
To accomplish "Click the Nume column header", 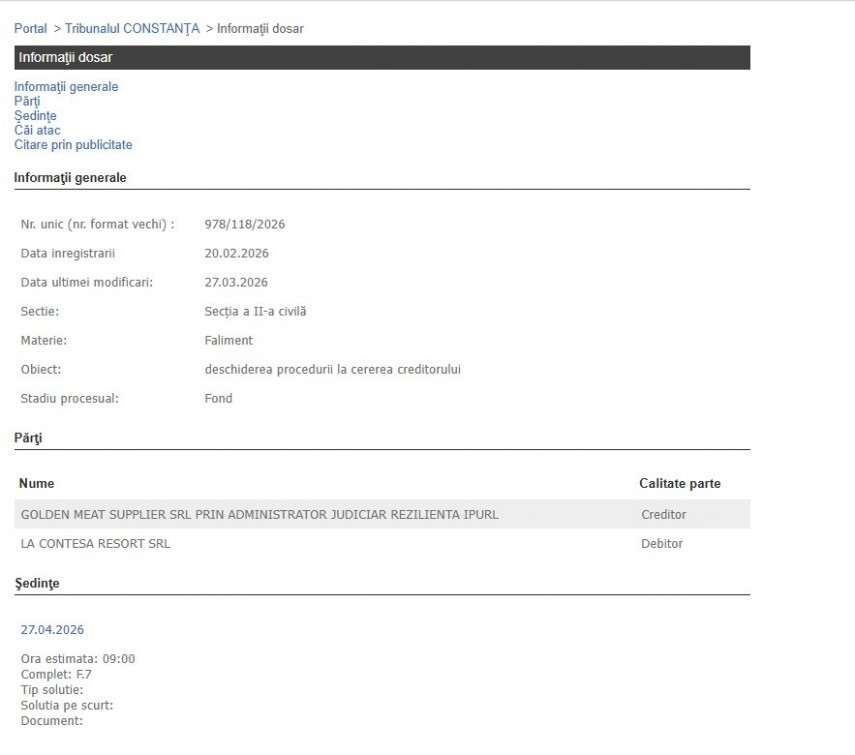I will click(36, 484).
